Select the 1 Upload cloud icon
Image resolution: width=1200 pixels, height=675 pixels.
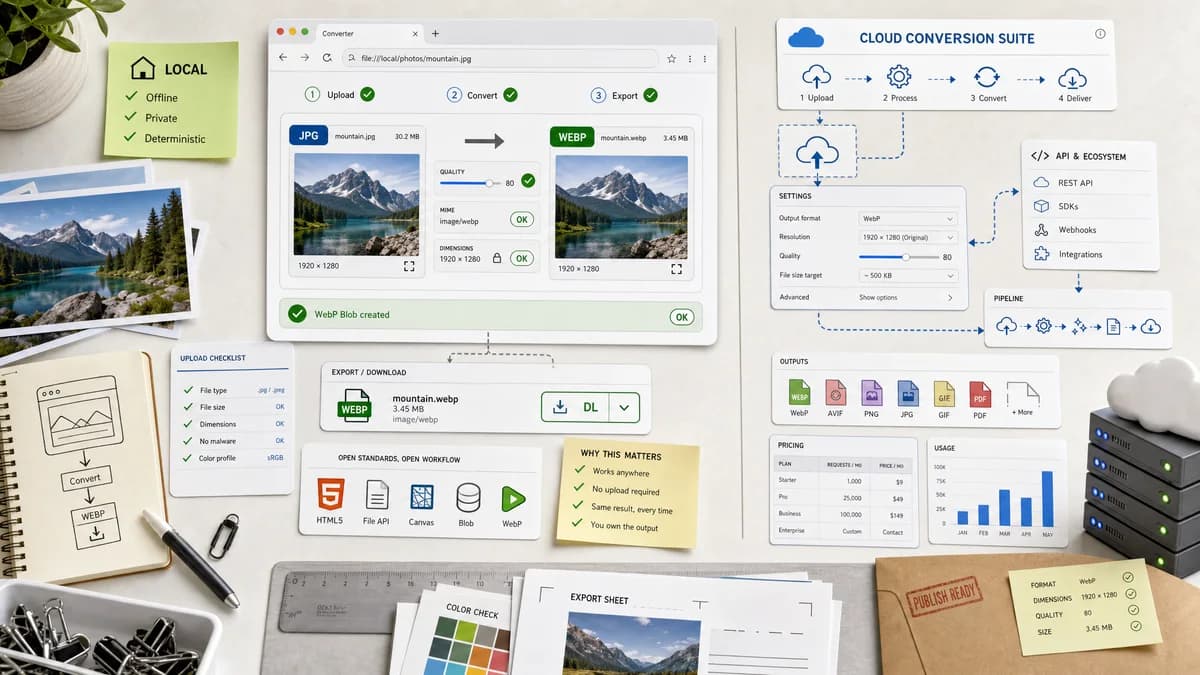[816, 76]
